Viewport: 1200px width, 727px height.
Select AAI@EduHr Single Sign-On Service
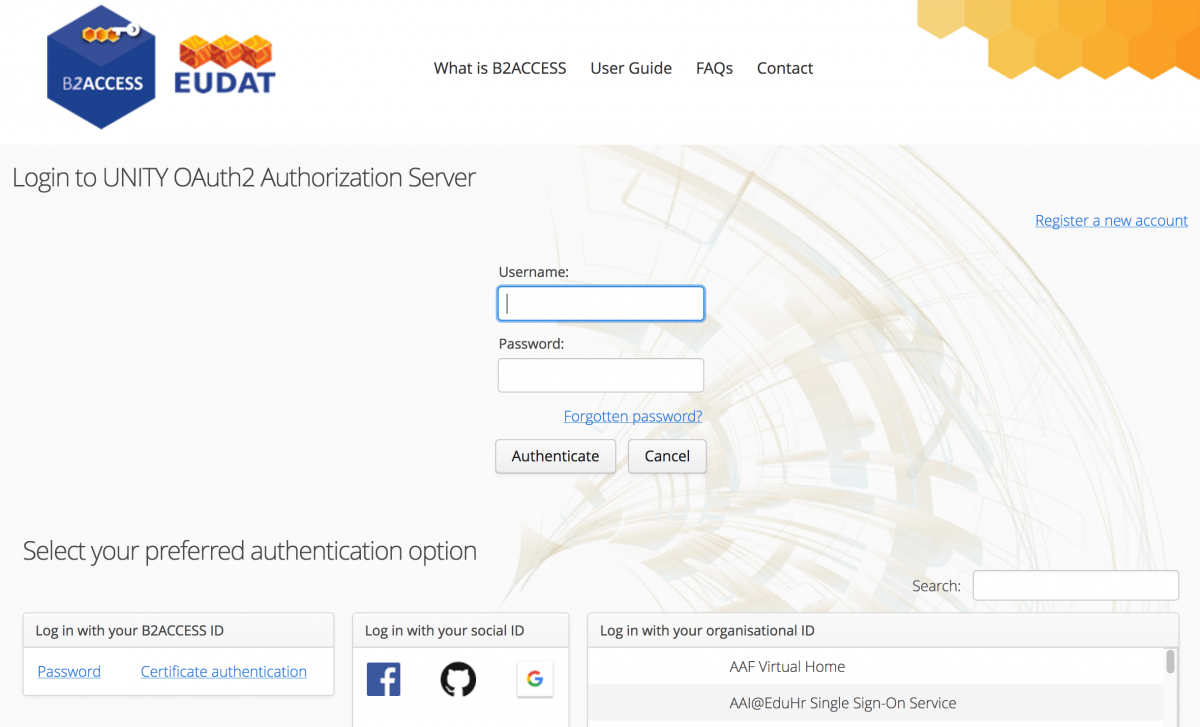[x=843, y=703]
